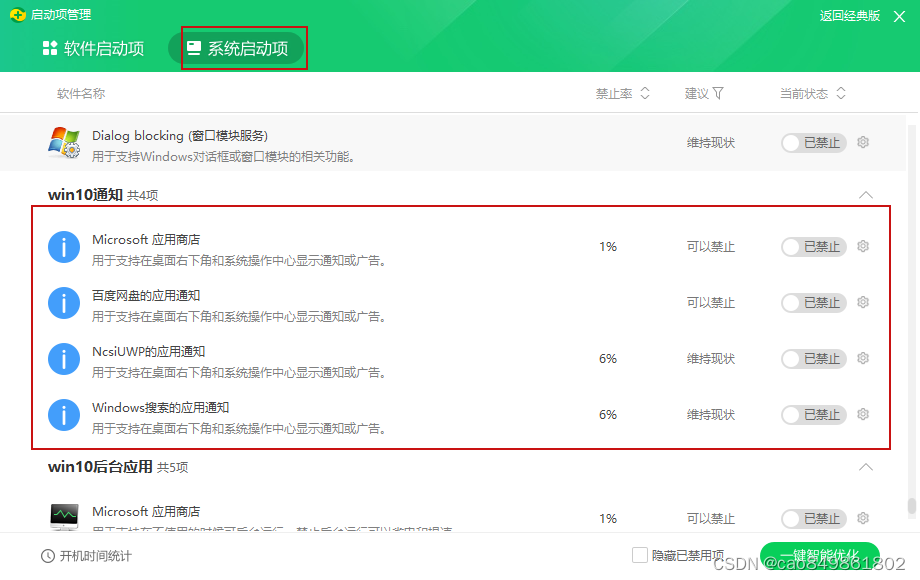Viewport: 920px width, 580px height.
Task: Click the 360 logo icon in title bar
Action: pos(18,15)
